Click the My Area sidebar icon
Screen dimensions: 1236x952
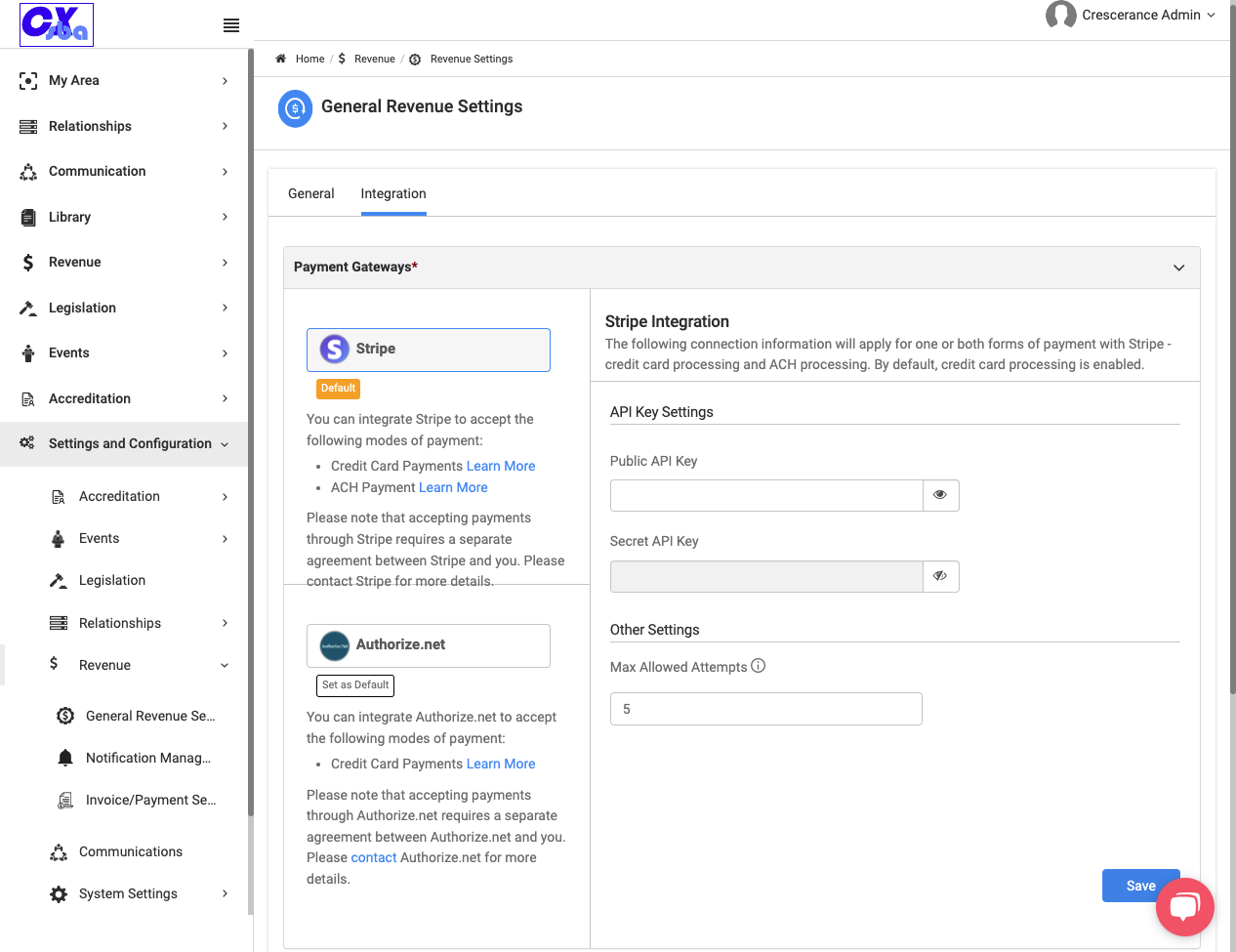(x=28, y=81)
